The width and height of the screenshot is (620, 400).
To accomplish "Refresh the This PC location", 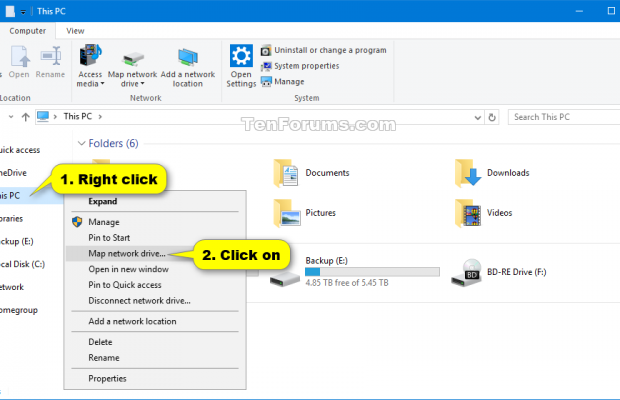I will (492, 117).
